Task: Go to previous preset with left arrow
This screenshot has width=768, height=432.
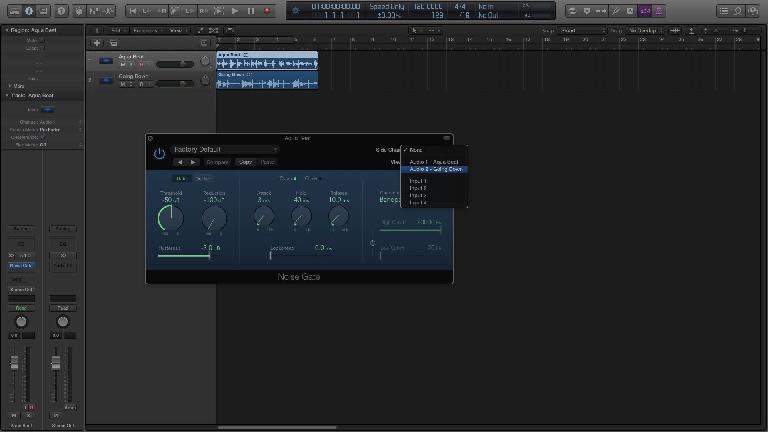Action: 180,162
